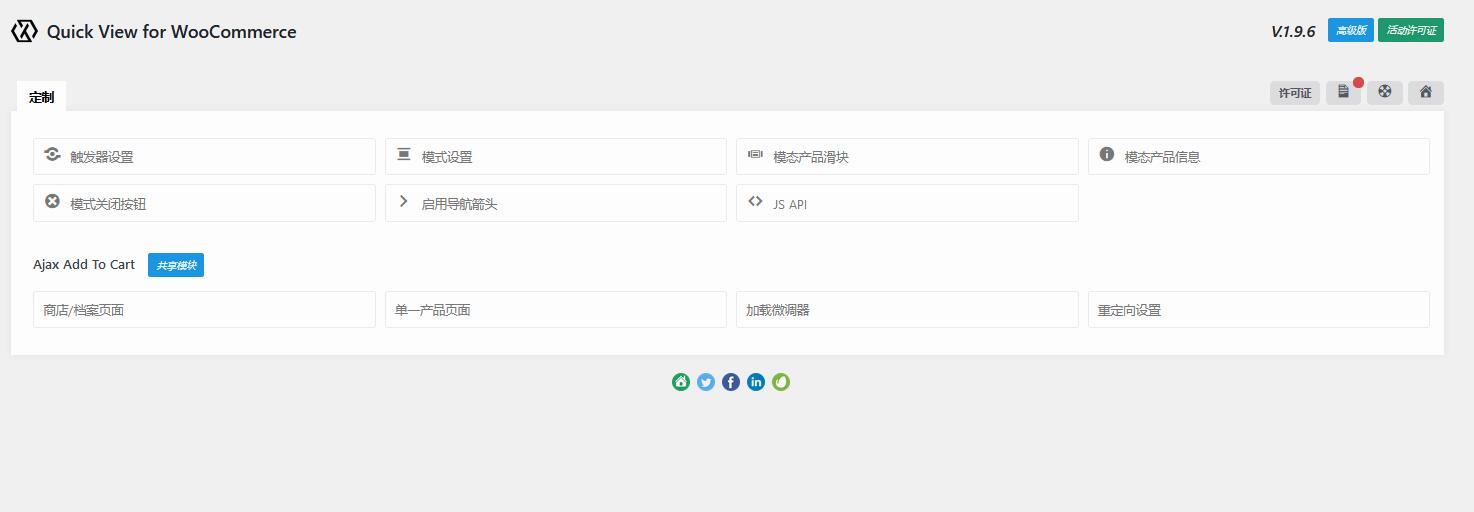This screenshot has height=512, width=1474.
Task: Click the V.1.9.6 version label
Action: coord(1293,32)
